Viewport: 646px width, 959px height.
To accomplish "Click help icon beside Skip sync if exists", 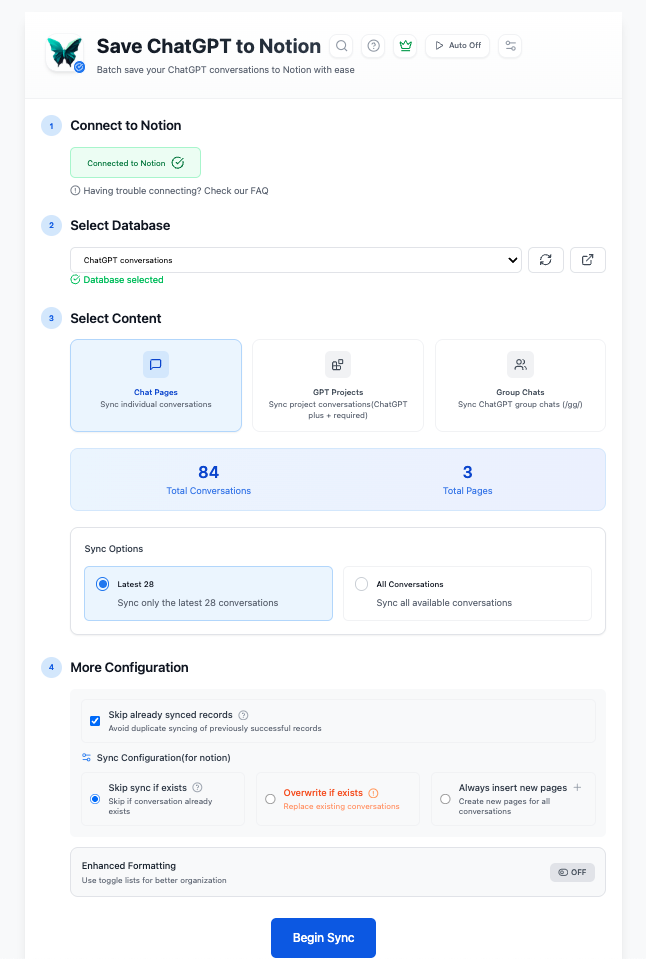I will tap(197, 788).
